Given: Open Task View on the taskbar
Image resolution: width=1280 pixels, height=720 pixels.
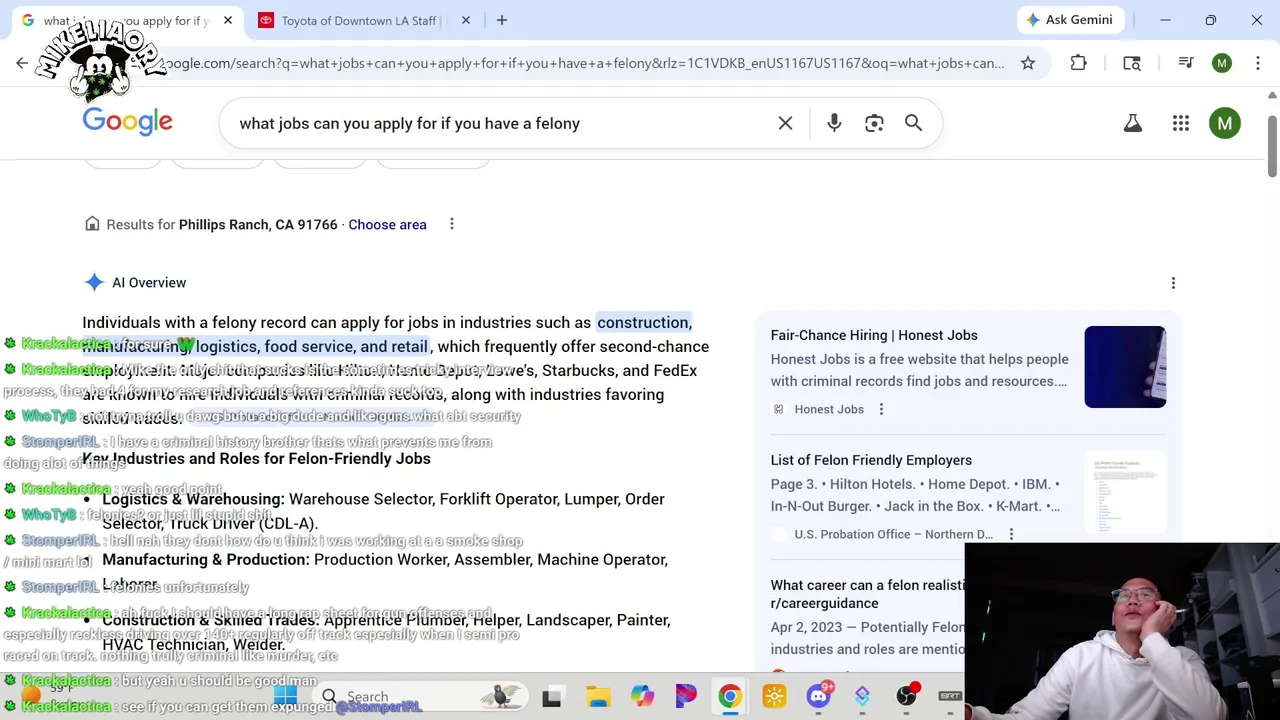Looking at the screenshot, I should pyautogui.click(x=551, y=696).
